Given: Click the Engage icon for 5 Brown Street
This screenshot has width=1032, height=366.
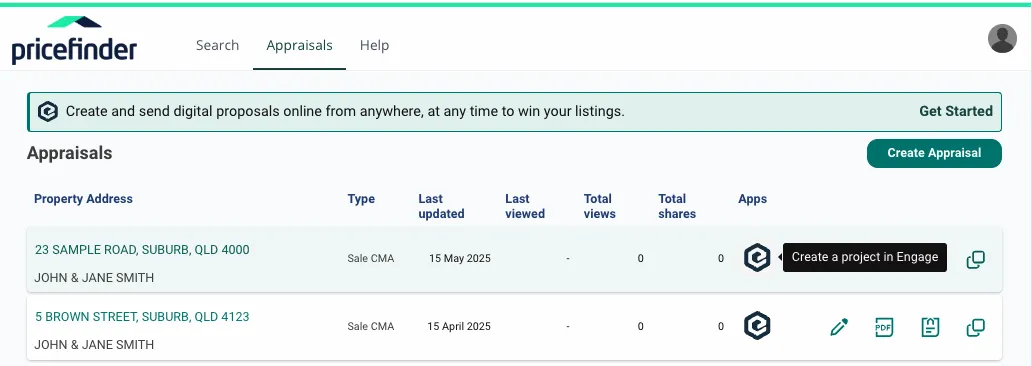Looking at the screenshot, I should click(757, 326).
